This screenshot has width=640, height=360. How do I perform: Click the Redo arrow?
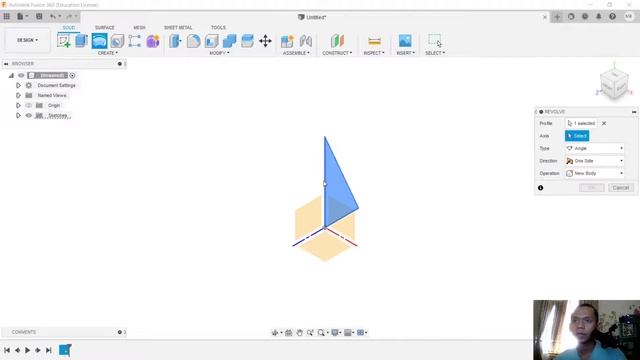pyautogui.click(x=69, y=16)
